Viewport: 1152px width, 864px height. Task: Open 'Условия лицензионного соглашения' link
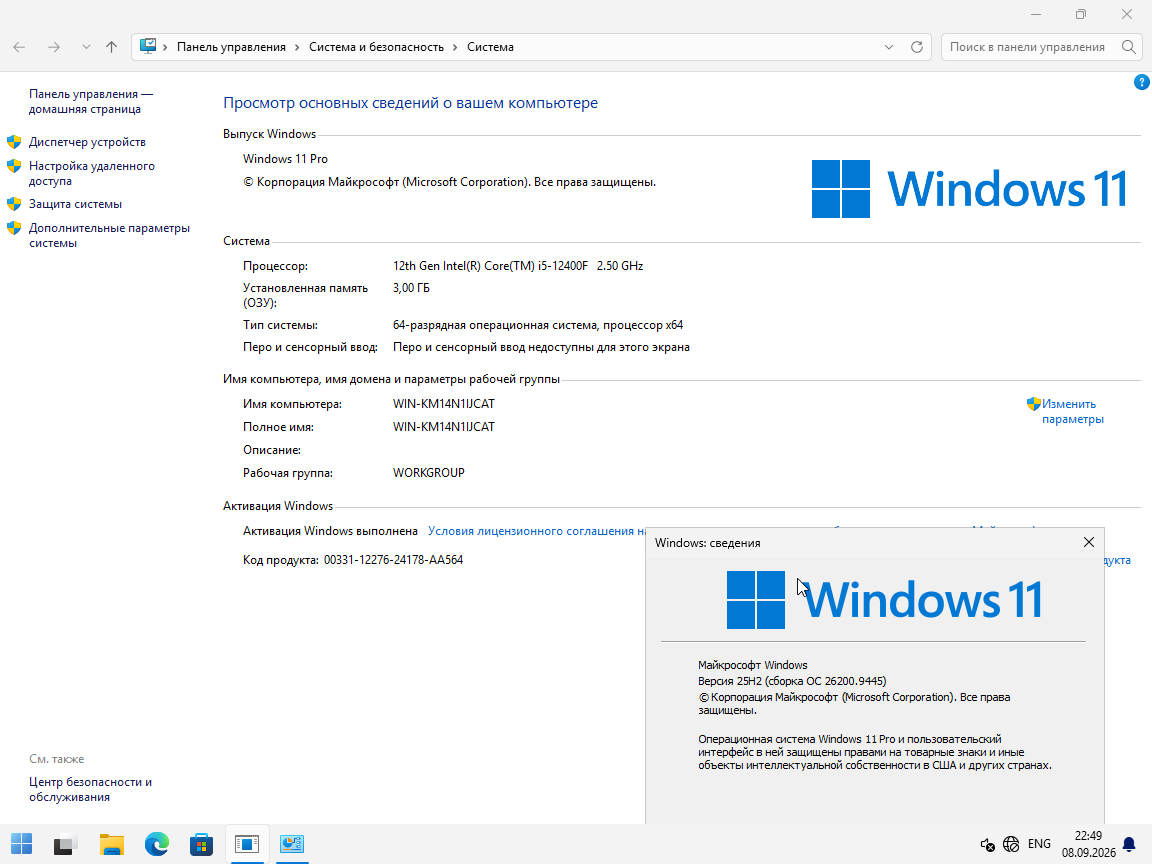536,530
